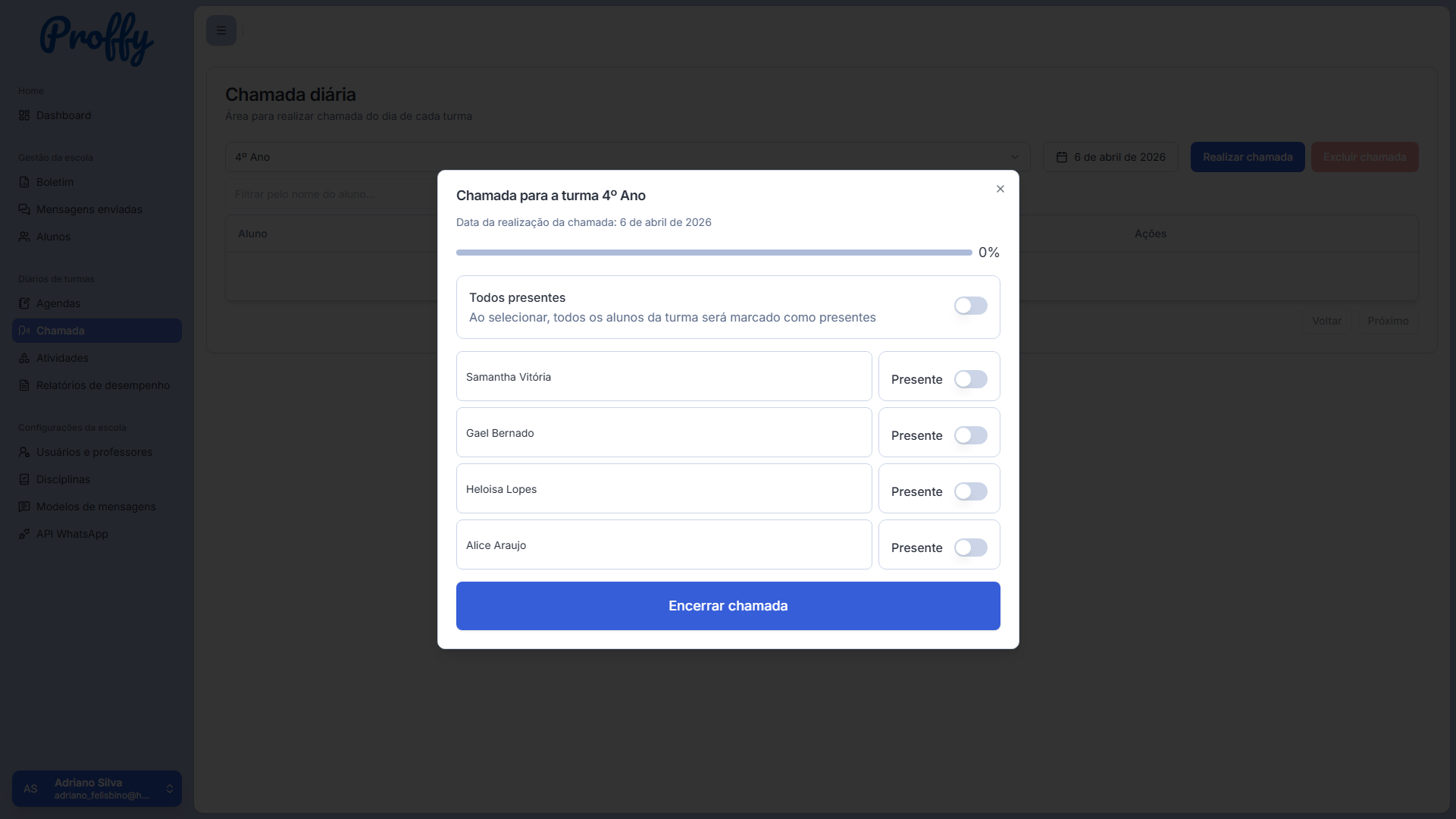Screen dimensions: 1456x819
Task: Toggle Presente for Heloisa Lopes
Action: pyautogui.click(x=970, y=491)
